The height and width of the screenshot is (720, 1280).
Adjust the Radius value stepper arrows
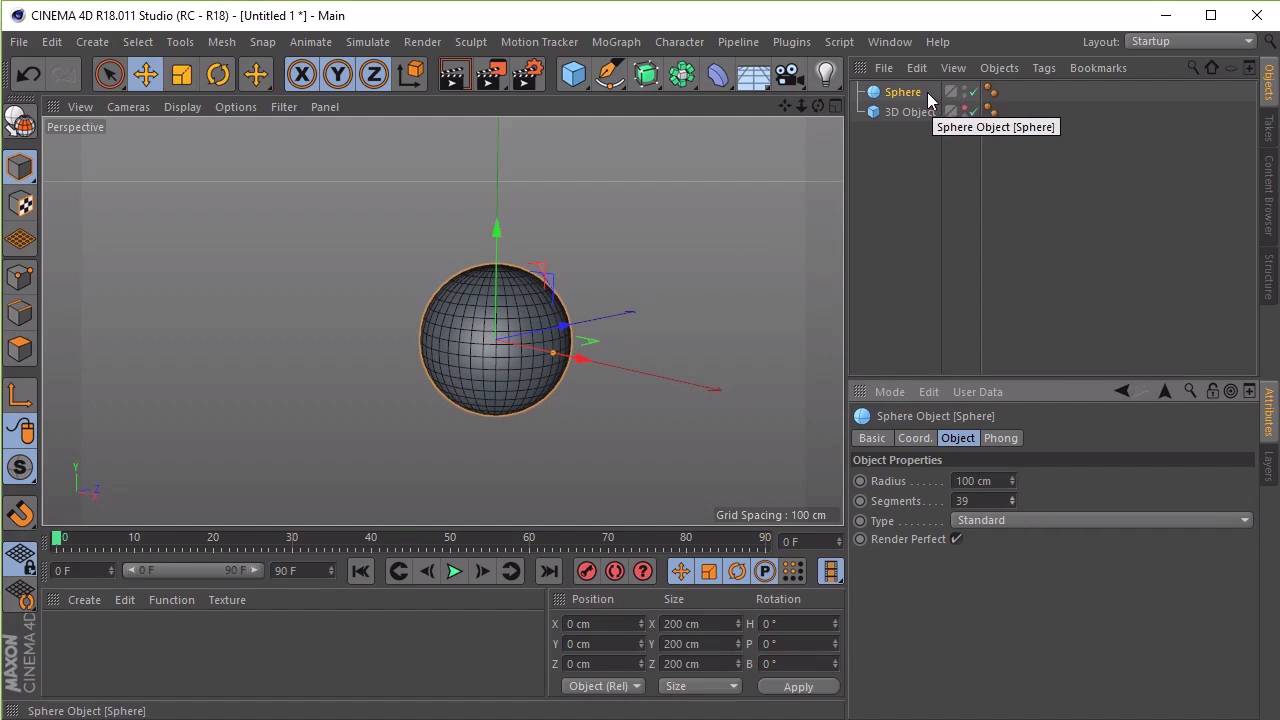pyautogui.click(x=1012, y=481)
